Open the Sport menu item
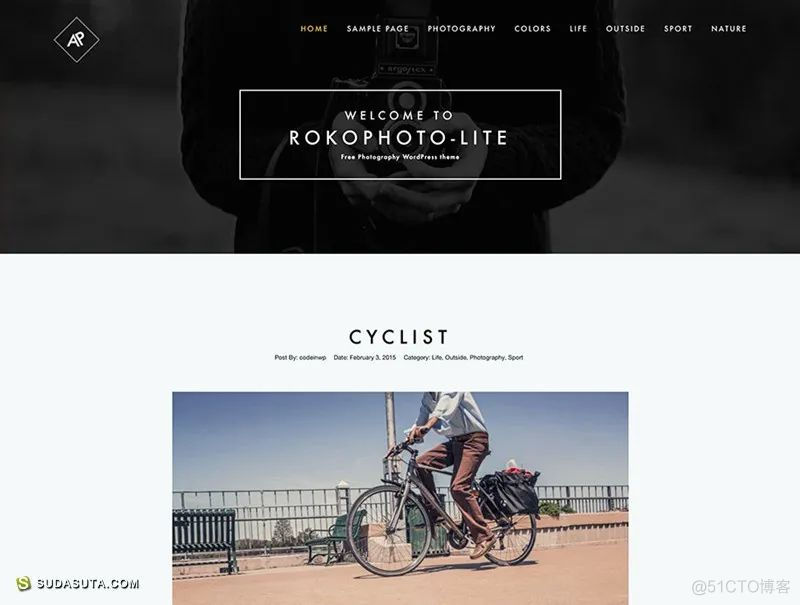Image resolution: width=800 pixels, height=605 pixels. 678,29
